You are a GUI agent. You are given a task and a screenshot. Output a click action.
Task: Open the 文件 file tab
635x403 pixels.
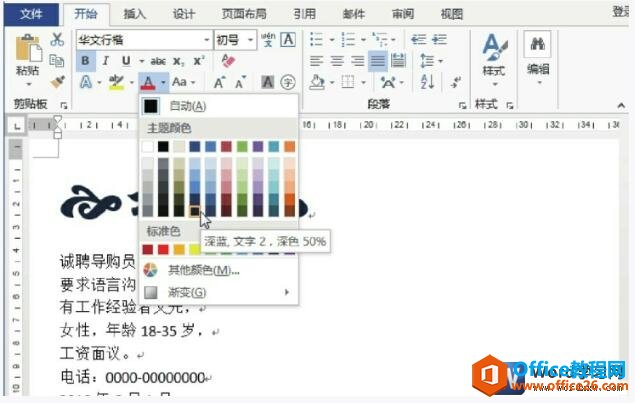point(31,14)
